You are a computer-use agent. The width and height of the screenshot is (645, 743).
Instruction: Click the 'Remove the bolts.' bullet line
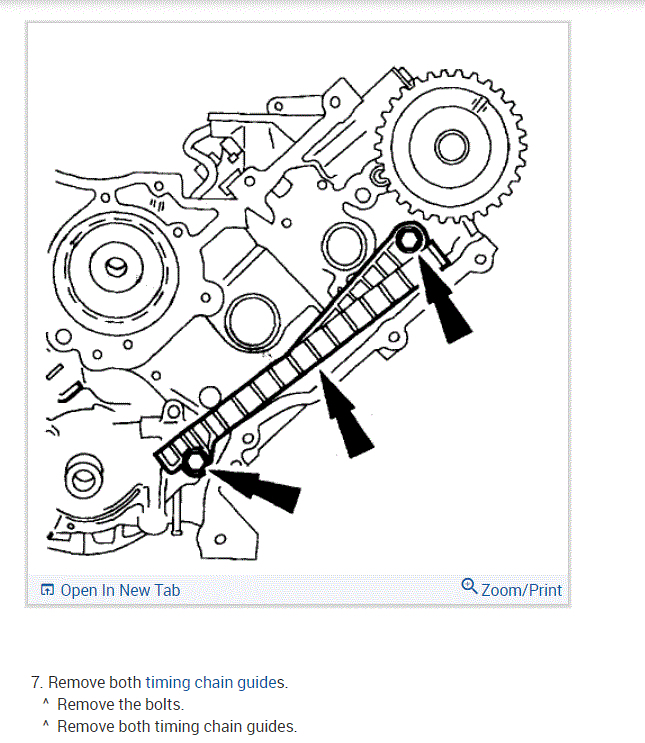[x=120, y=705]
